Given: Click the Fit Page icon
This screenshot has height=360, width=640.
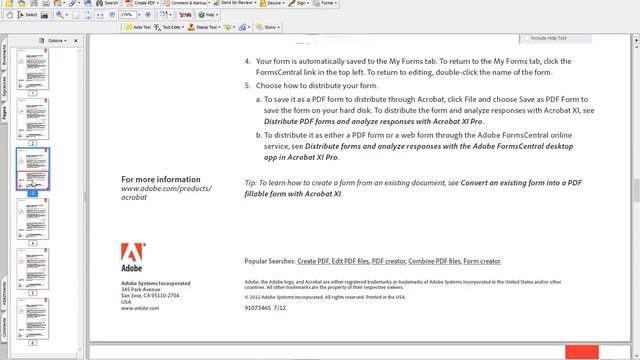Looking at the screenshot, I should (x=76, y=15).
